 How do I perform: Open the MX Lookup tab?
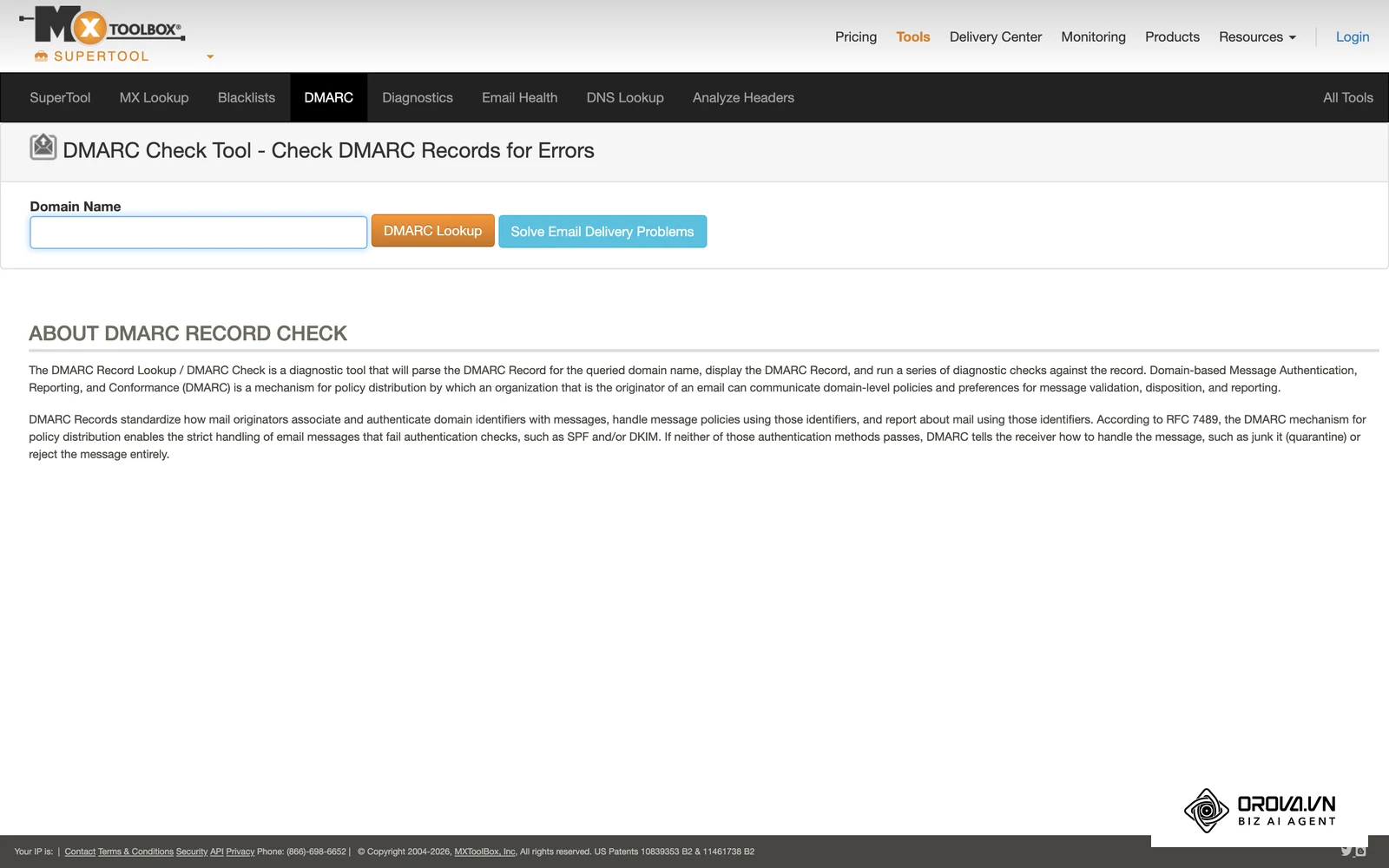(154, 97)
